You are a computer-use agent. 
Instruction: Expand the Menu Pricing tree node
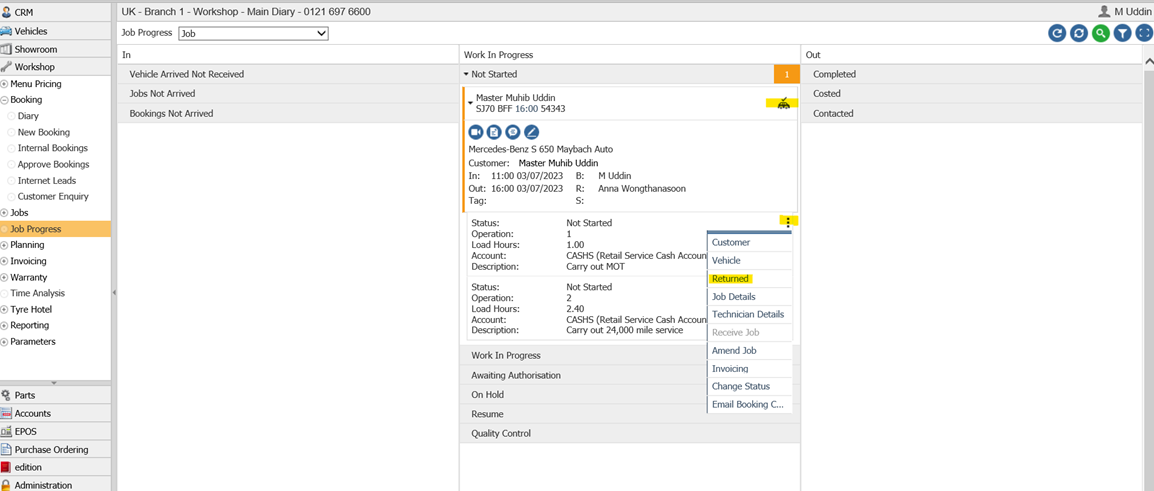(x=4, y=84)
